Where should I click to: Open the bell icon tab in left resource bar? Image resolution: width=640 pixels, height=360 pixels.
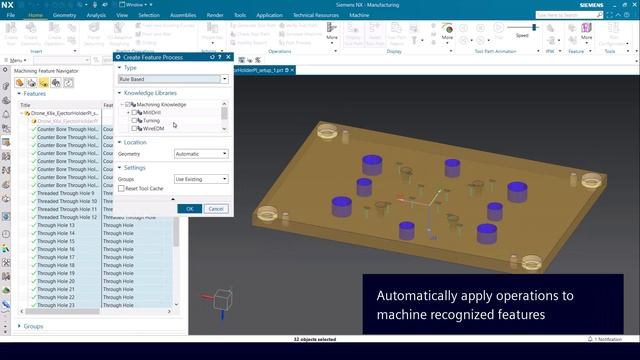click(x=6, y=114)
